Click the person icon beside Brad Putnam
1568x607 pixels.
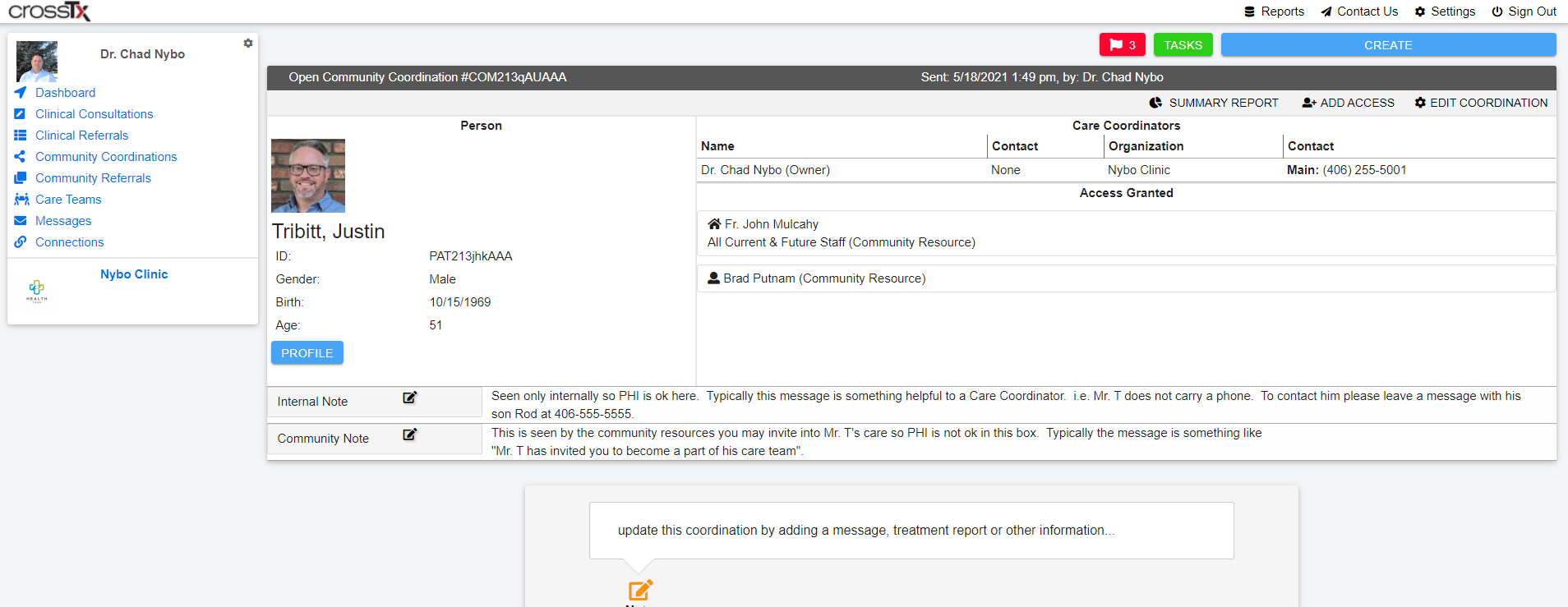pyautogui.click(x=714, y=278)
